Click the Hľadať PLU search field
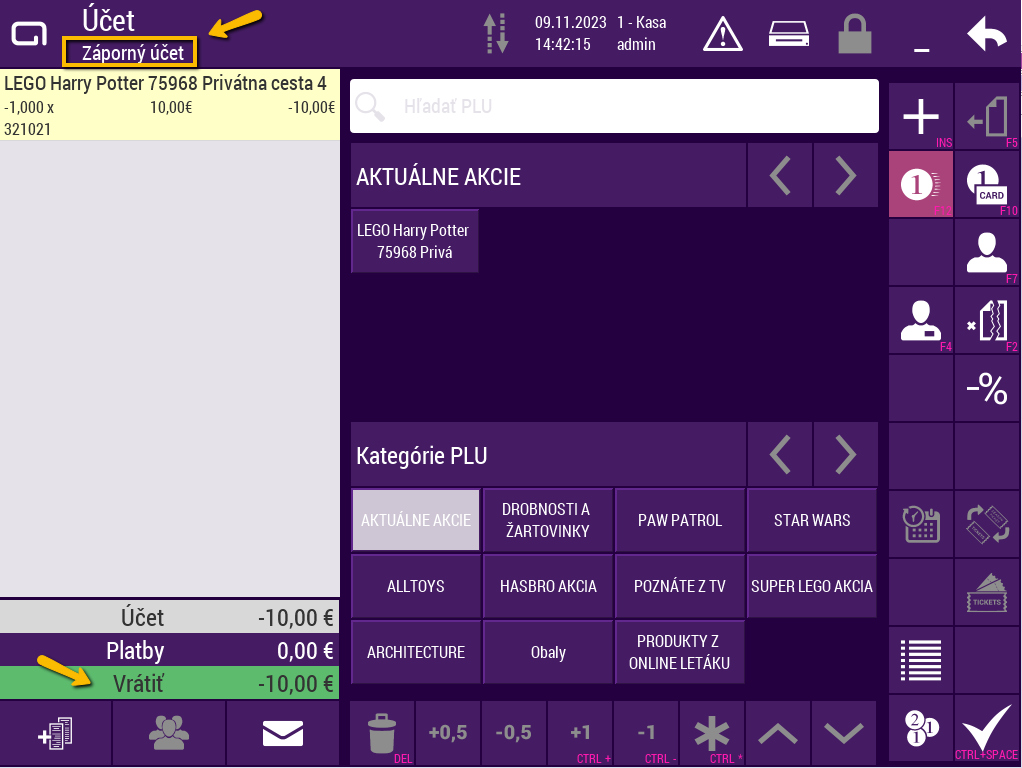The image size is (1022, 768). pyautogui.click(x=614, y=106)
